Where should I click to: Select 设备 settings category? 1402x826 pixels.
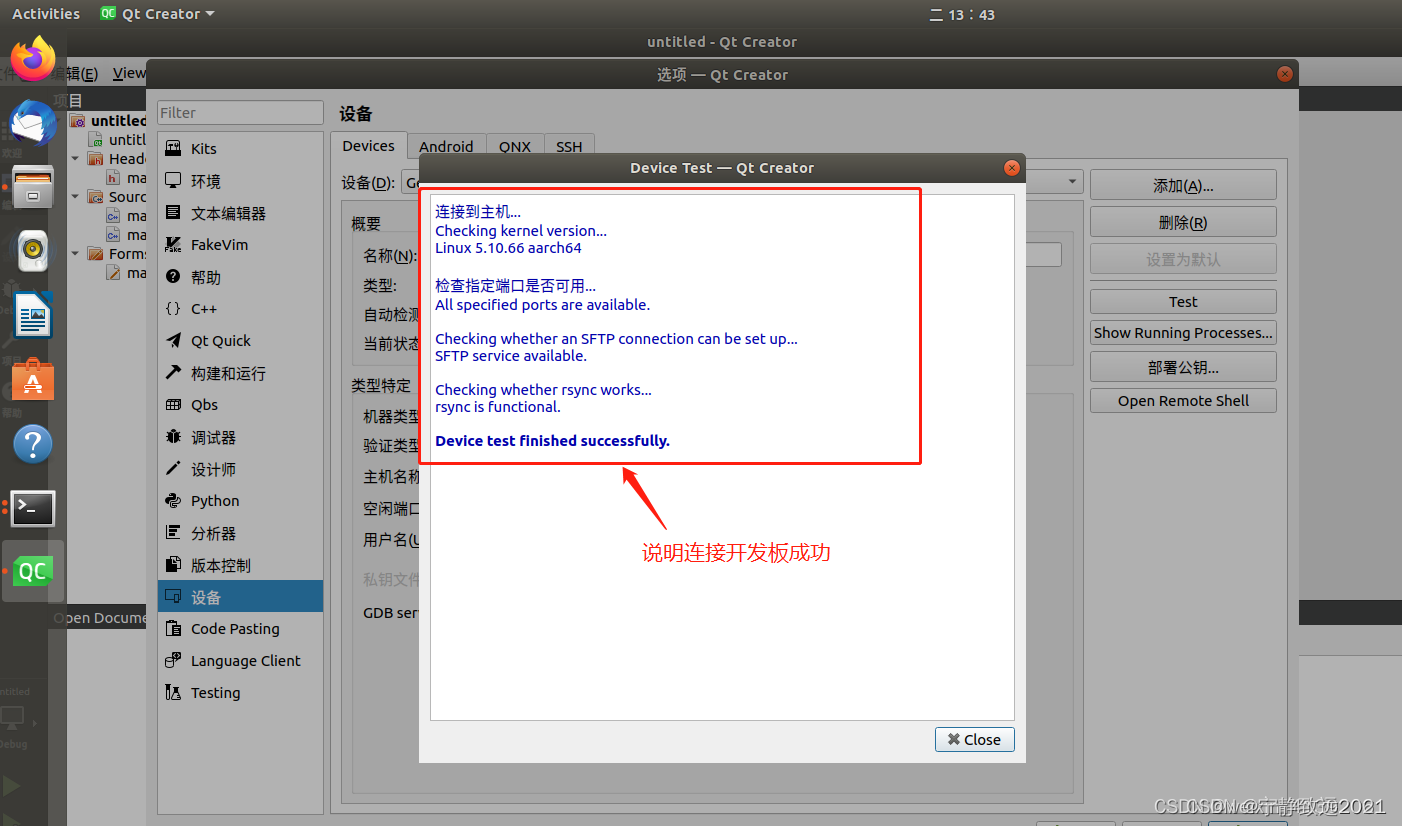tap(240, 597)
